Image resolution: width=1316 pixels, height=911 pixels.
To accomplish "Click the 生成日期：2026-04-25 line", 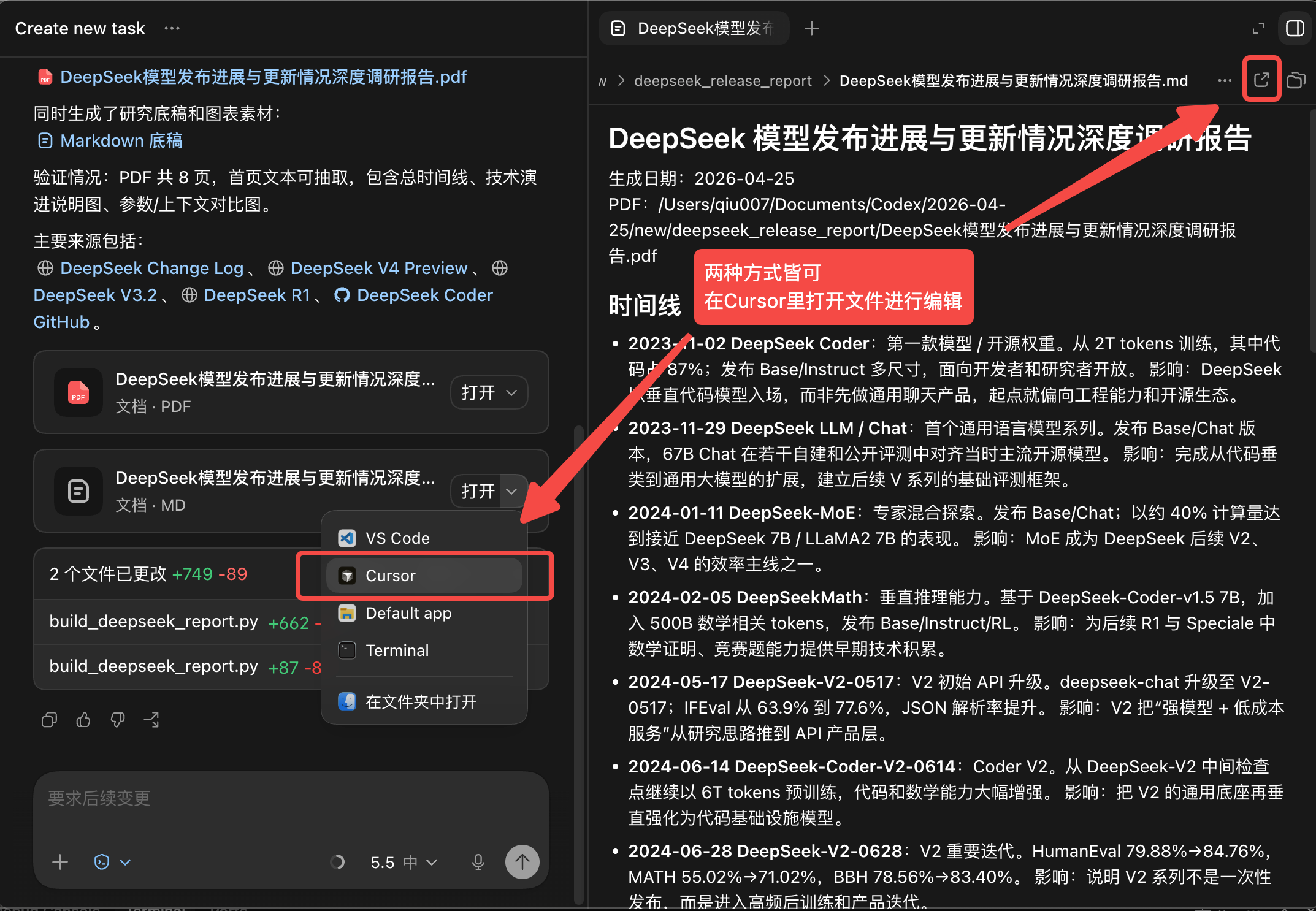I will click(701, 178).
